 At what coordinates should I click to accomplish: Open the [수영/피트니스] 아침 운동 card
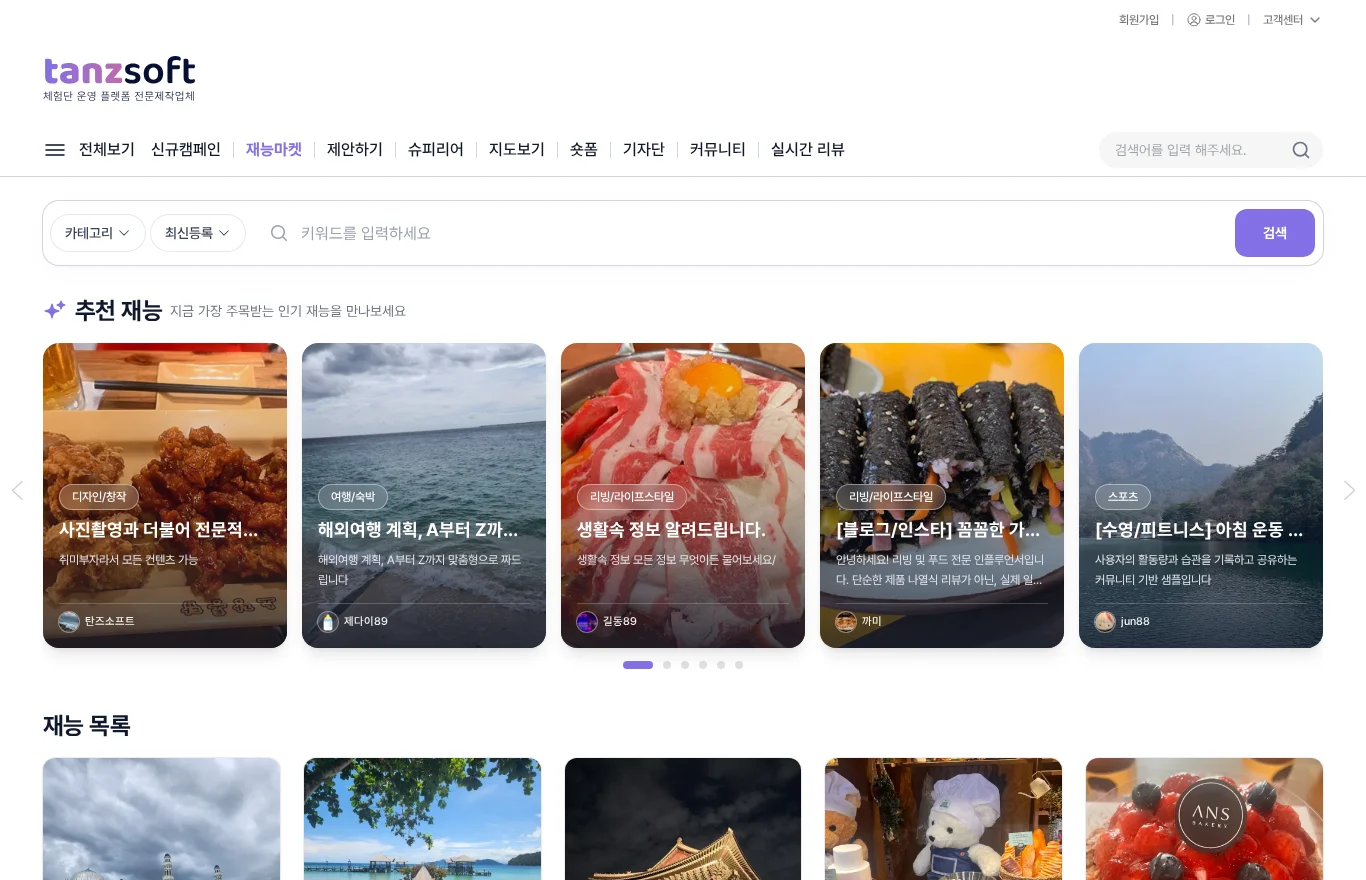click(x=1201, y=495)
